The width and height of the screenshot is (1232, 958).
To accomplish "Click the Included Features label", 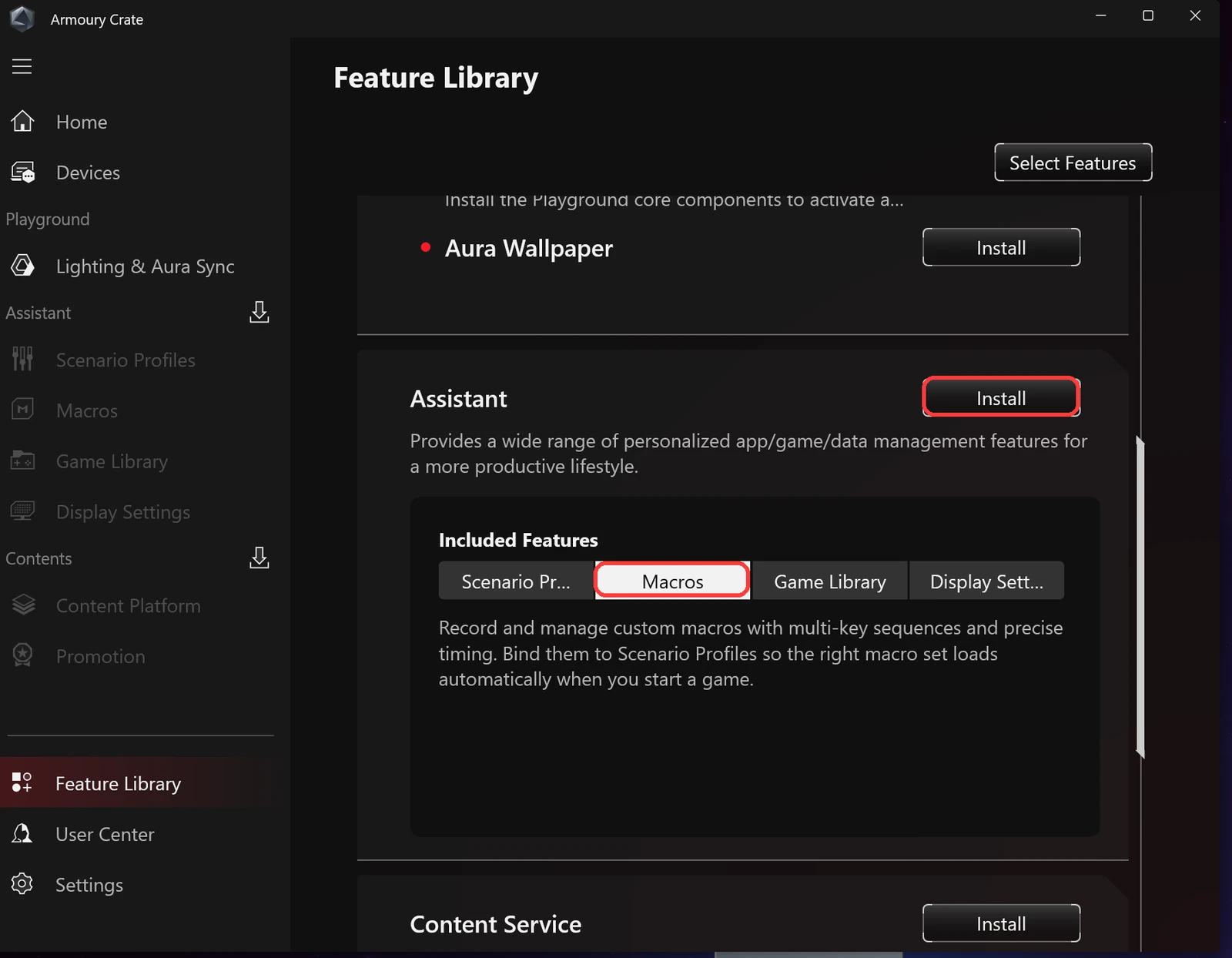I will [x=518, y=540].
